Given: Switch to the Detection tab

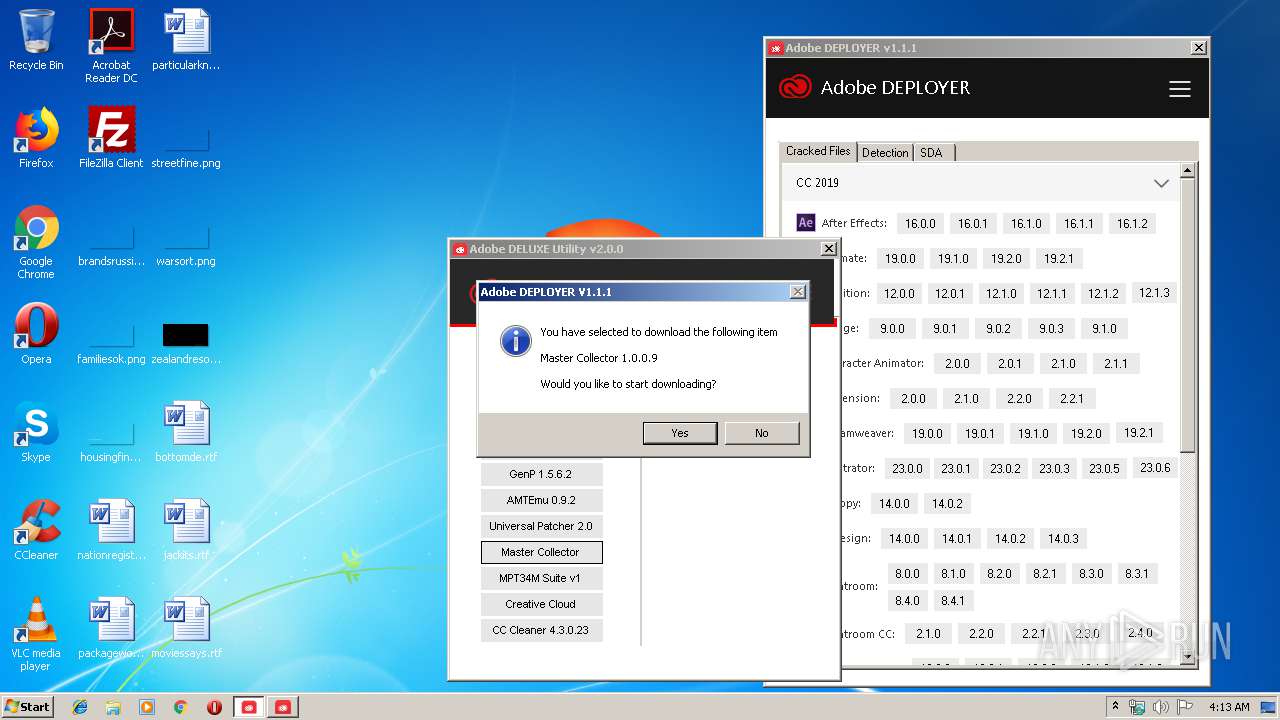Looking at the screenshot, I should [x=885, y=152].
